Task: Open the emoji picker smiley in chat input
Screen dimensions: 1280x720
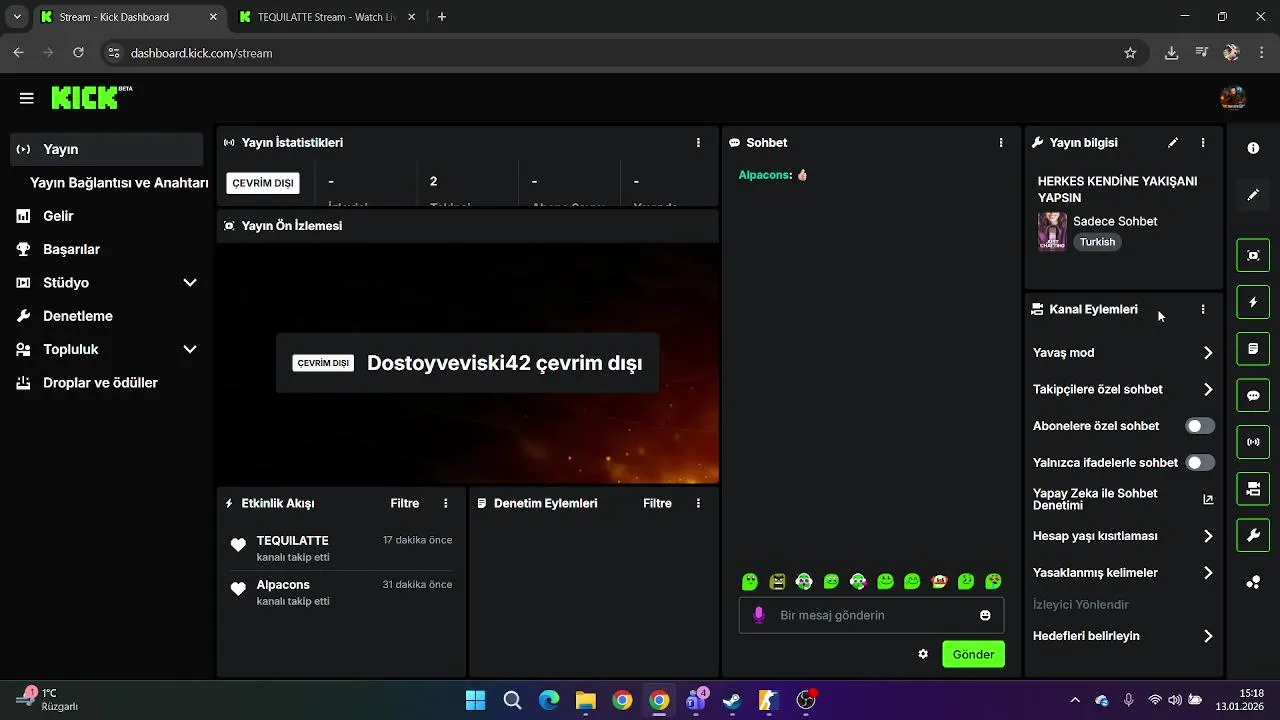Action: pos(985,615)
